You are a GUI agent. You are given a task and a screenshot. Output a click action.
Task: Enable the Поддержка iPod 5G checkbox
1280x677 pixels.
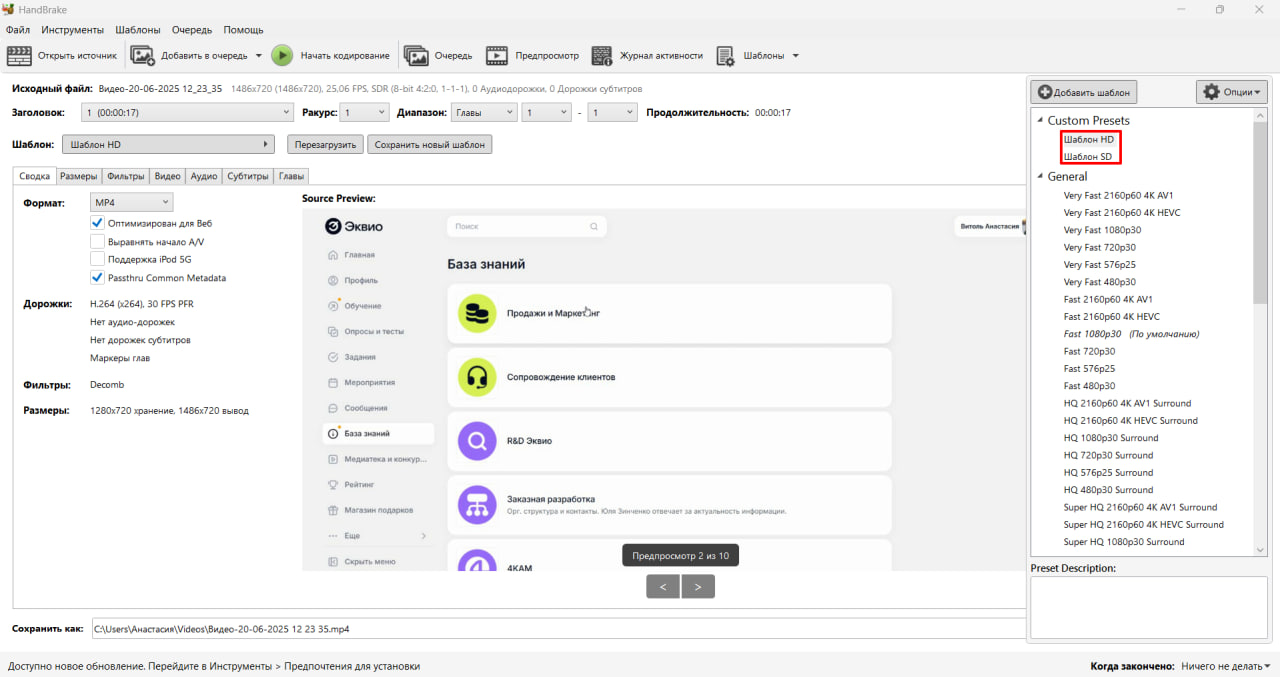tap(98, 259)
